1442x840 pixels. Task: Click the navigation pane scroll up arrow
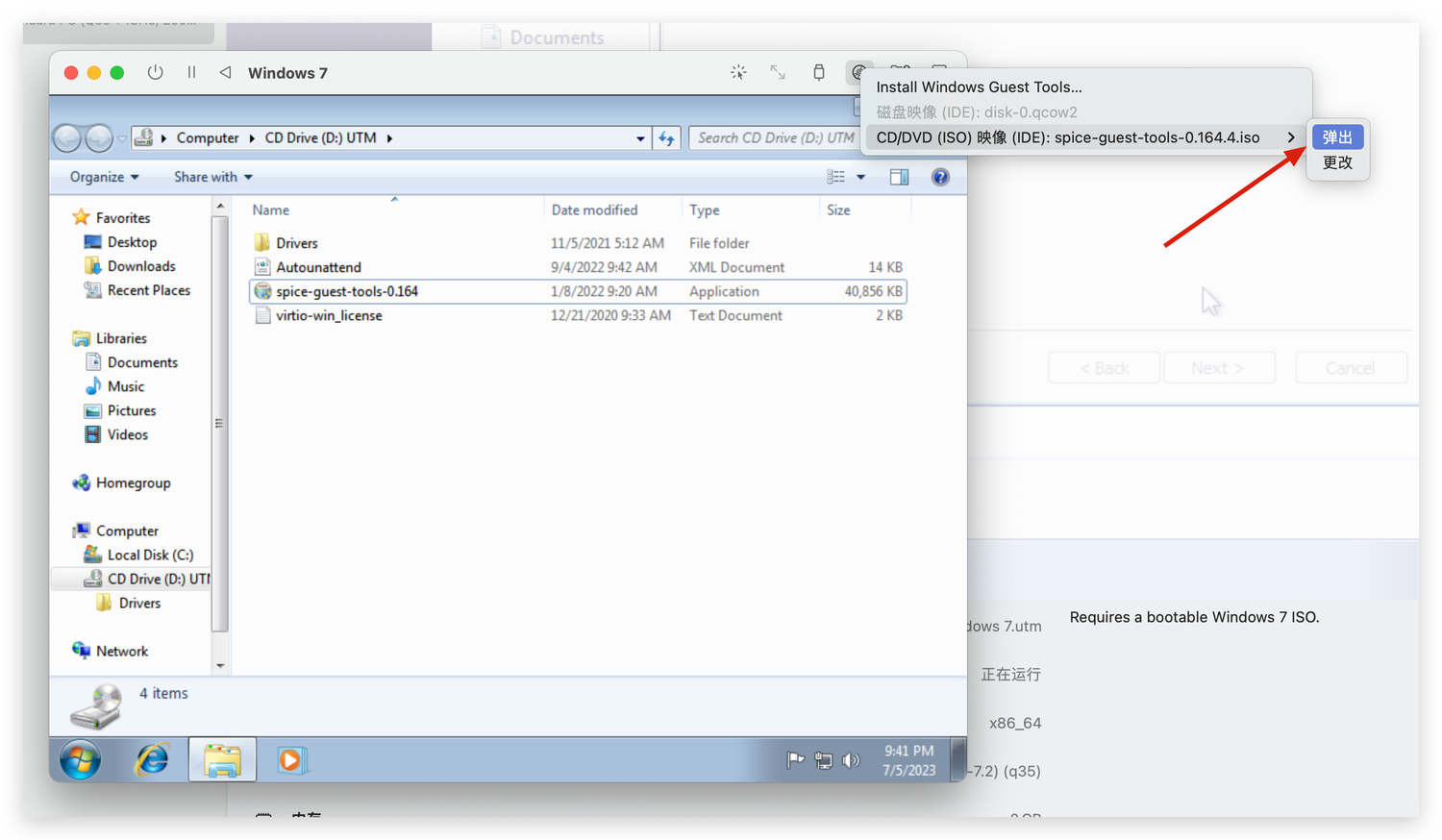220,206
